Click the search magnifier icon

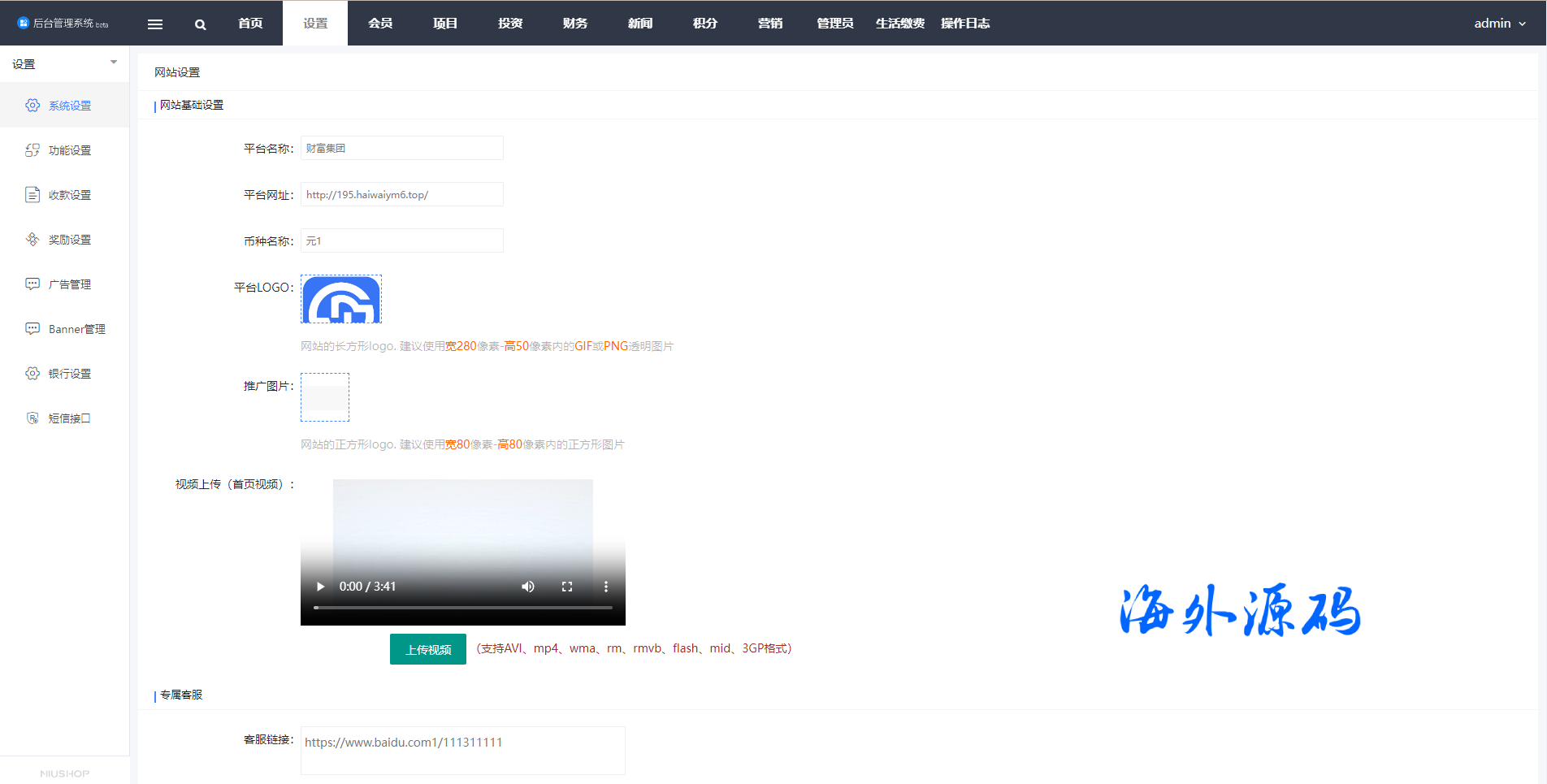tap(200, 24)
